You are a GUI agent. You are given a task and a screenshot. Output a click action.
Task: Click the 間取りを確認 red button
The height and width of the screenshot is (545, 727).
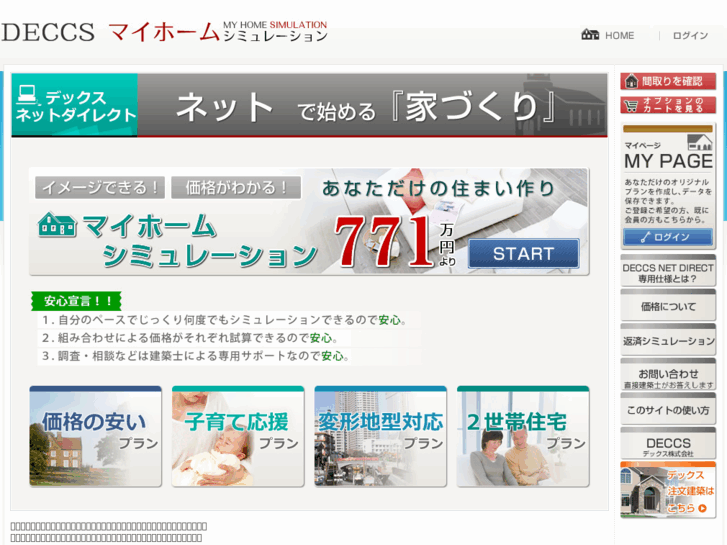pos(668,82)
